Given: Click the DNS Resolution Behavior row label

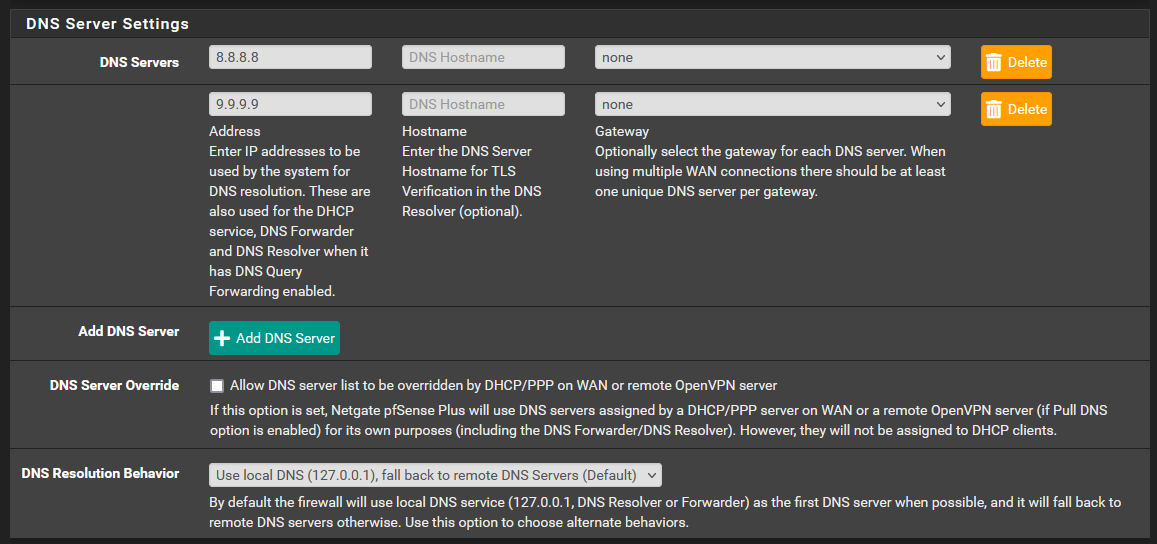Looking at the screenshot, I should [100, 473].
